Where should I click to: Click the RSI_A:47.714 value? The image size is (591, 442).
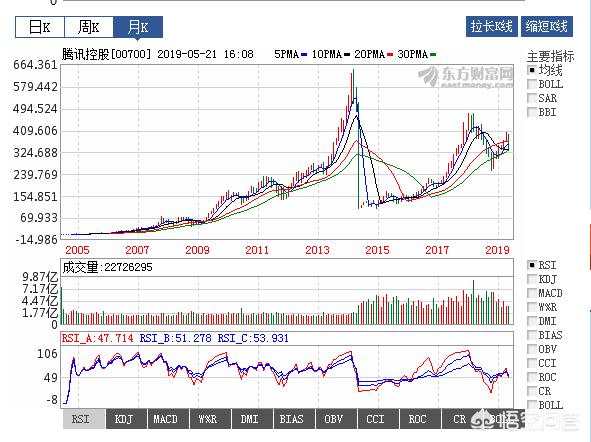98,338
